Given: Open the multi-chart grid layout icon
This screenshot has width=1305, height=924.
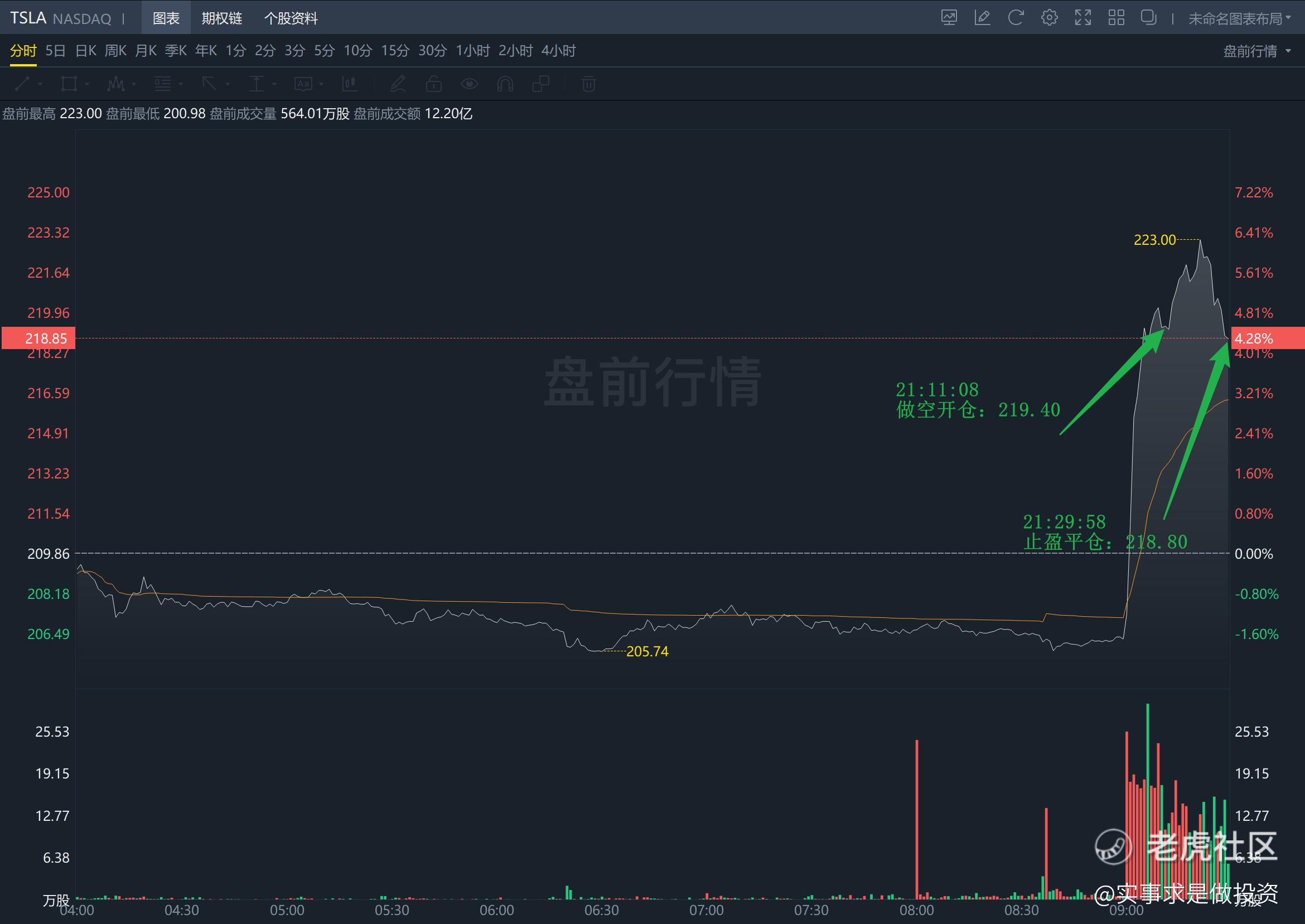Looking at the screenshot, I should [x=1116, y=18].
